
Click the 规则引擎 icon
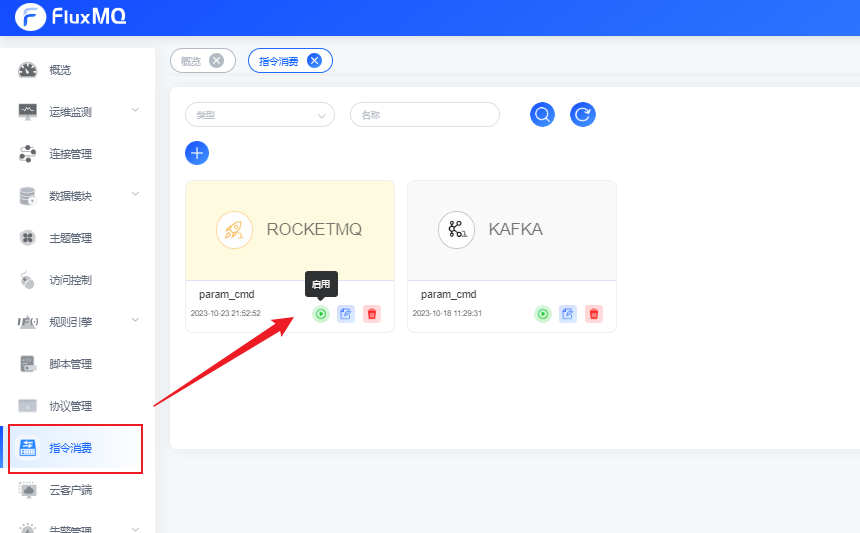pyautogui.click(x=27, y=322)
